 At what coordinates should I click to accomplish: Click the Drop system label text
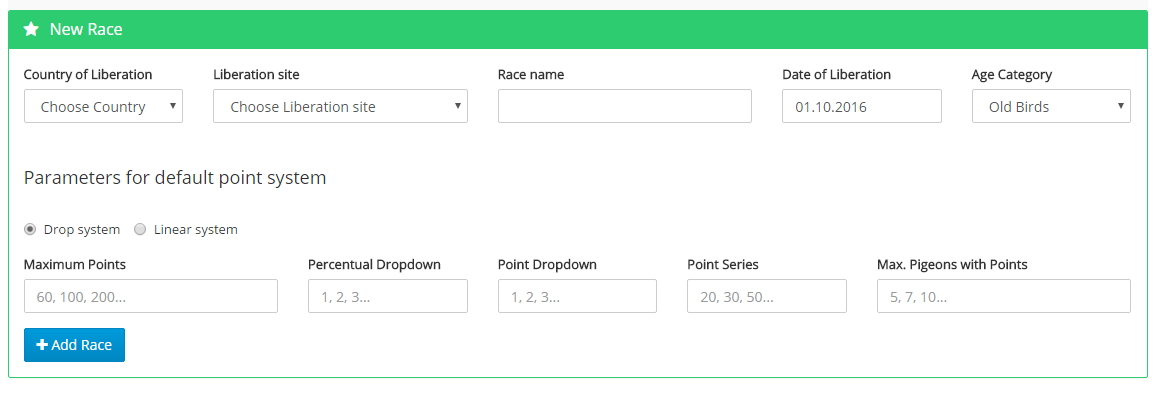coord(82,230)
